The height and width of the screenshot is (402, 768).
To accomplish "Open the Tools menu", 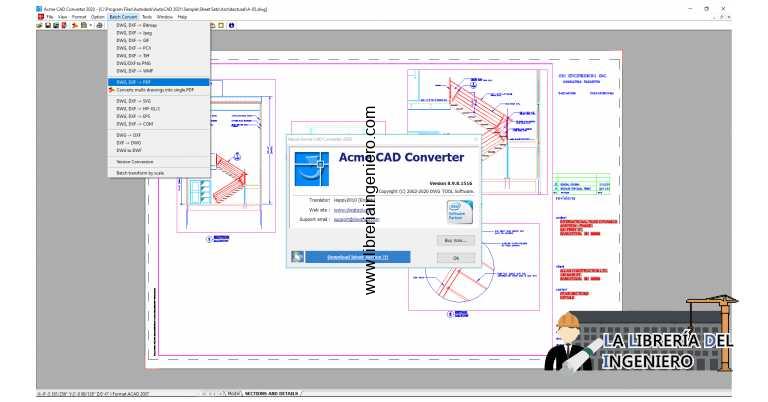I will pos(147,17).
